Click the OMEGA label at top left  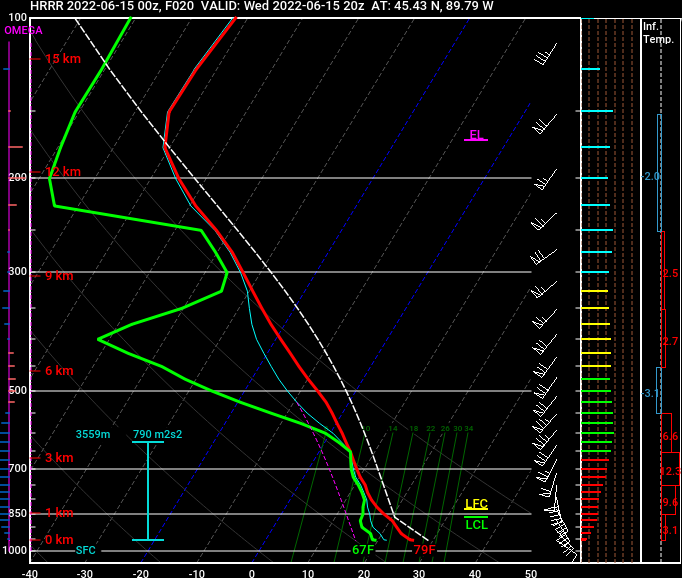click(x=23, y=30)
